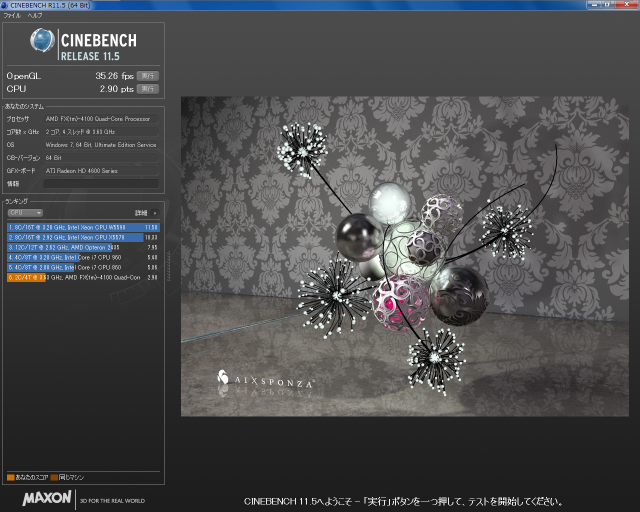The height and width of the screenshot is (512, 640).
Task: Click the rendered benchmark scene image
Action: tap(404, 256)
